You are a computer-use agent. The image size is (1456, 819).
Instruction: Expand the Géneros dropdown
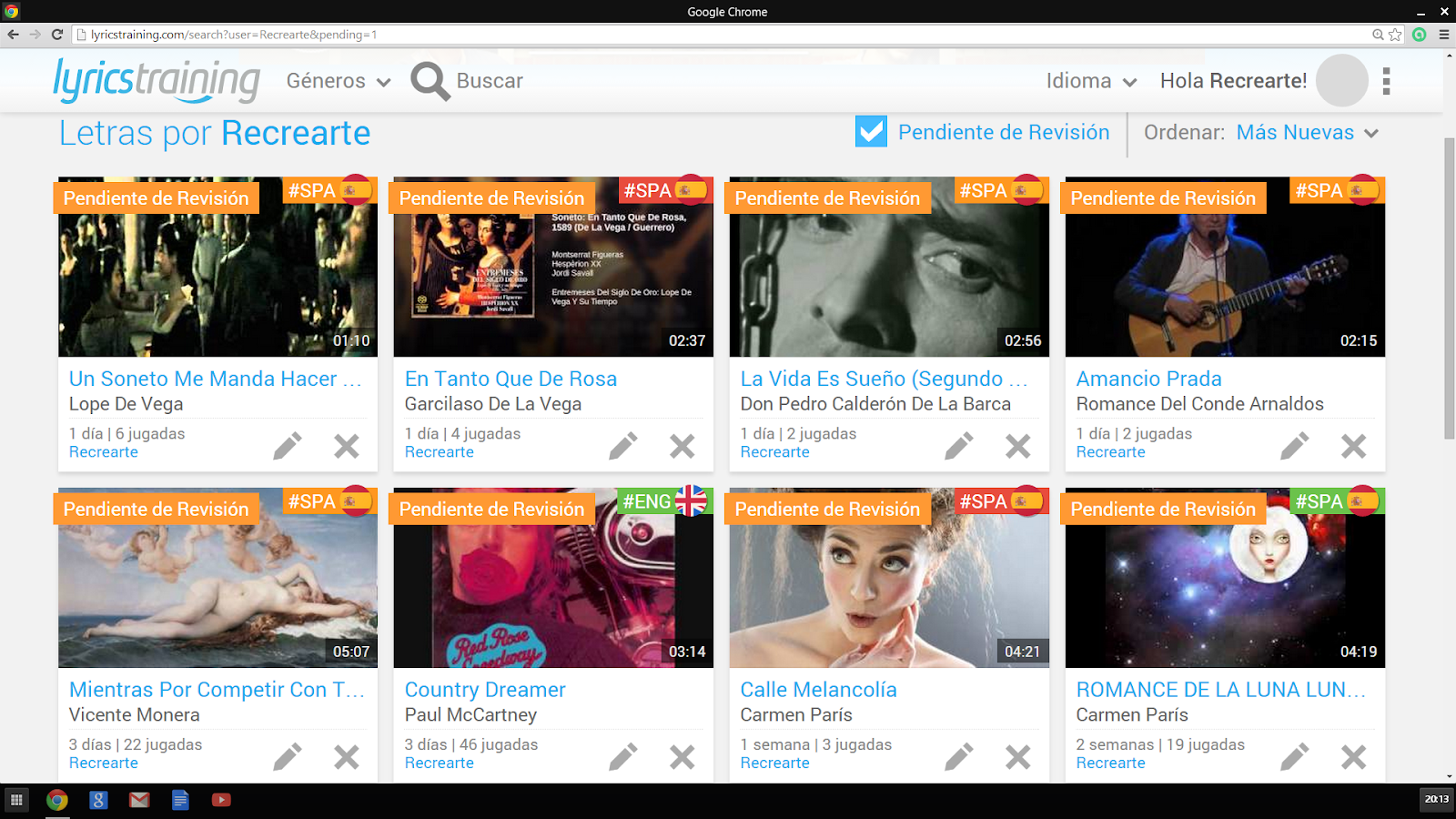(x=339, y=81)
